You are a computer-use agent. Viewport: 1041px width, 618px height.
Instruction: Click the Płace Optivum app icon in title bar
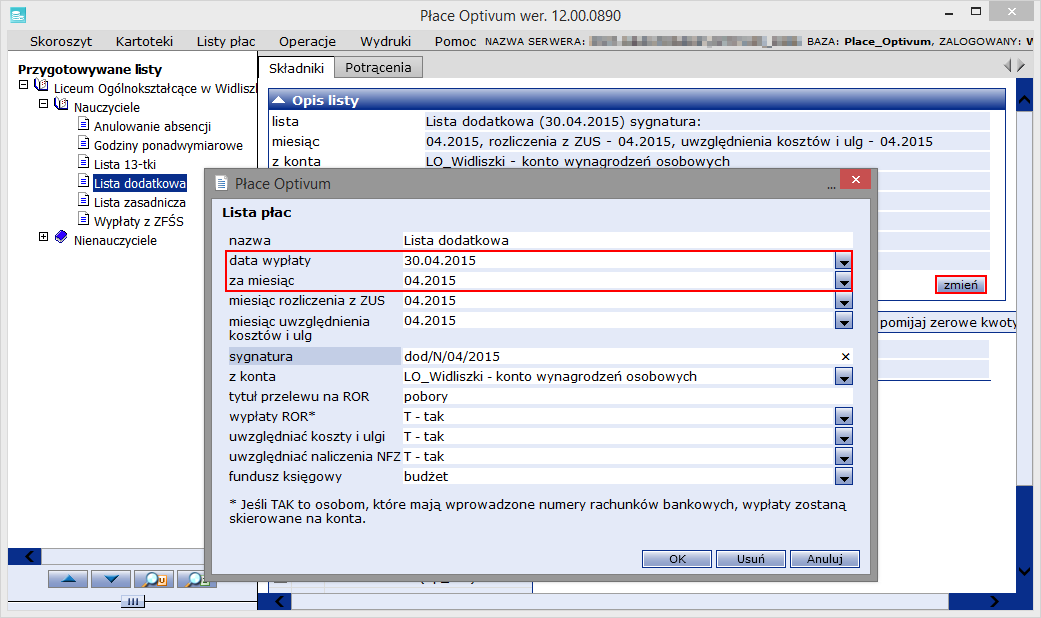pos(19,15)
